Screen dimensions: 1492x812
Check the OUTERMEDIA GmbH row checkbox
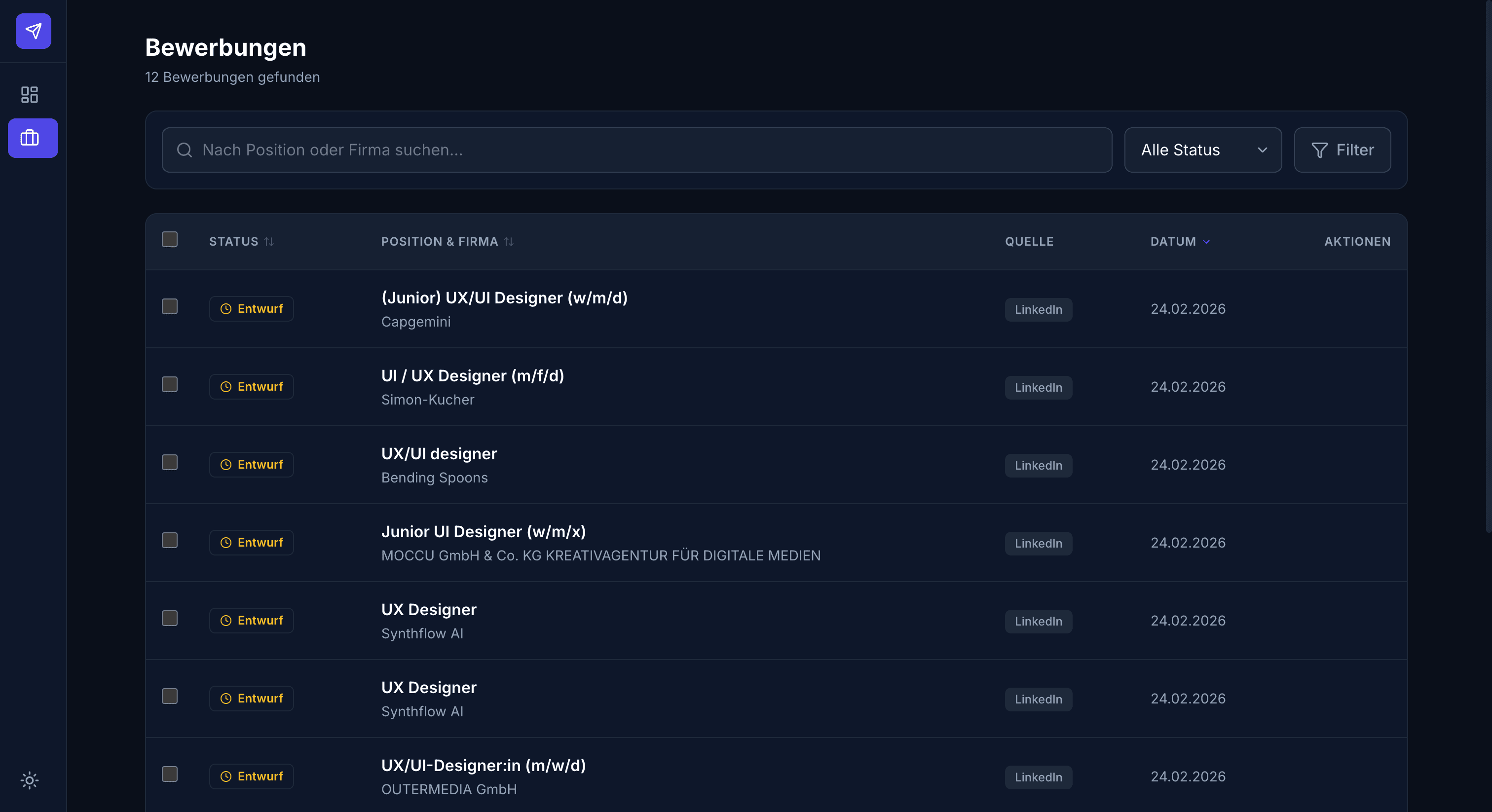(170, 774)
